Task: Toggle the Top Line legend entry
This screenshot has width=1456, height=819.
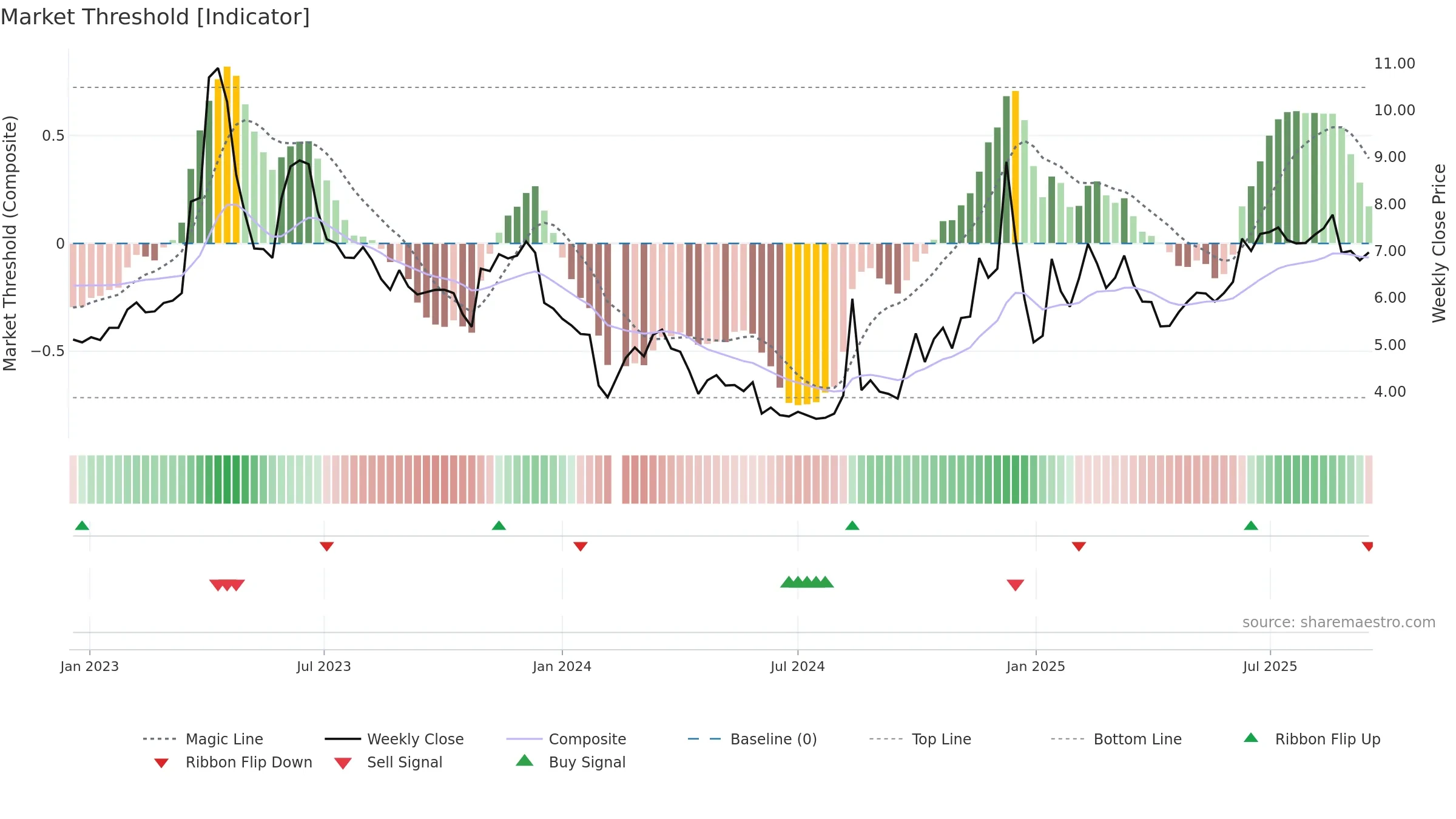Action: point(920,739)
